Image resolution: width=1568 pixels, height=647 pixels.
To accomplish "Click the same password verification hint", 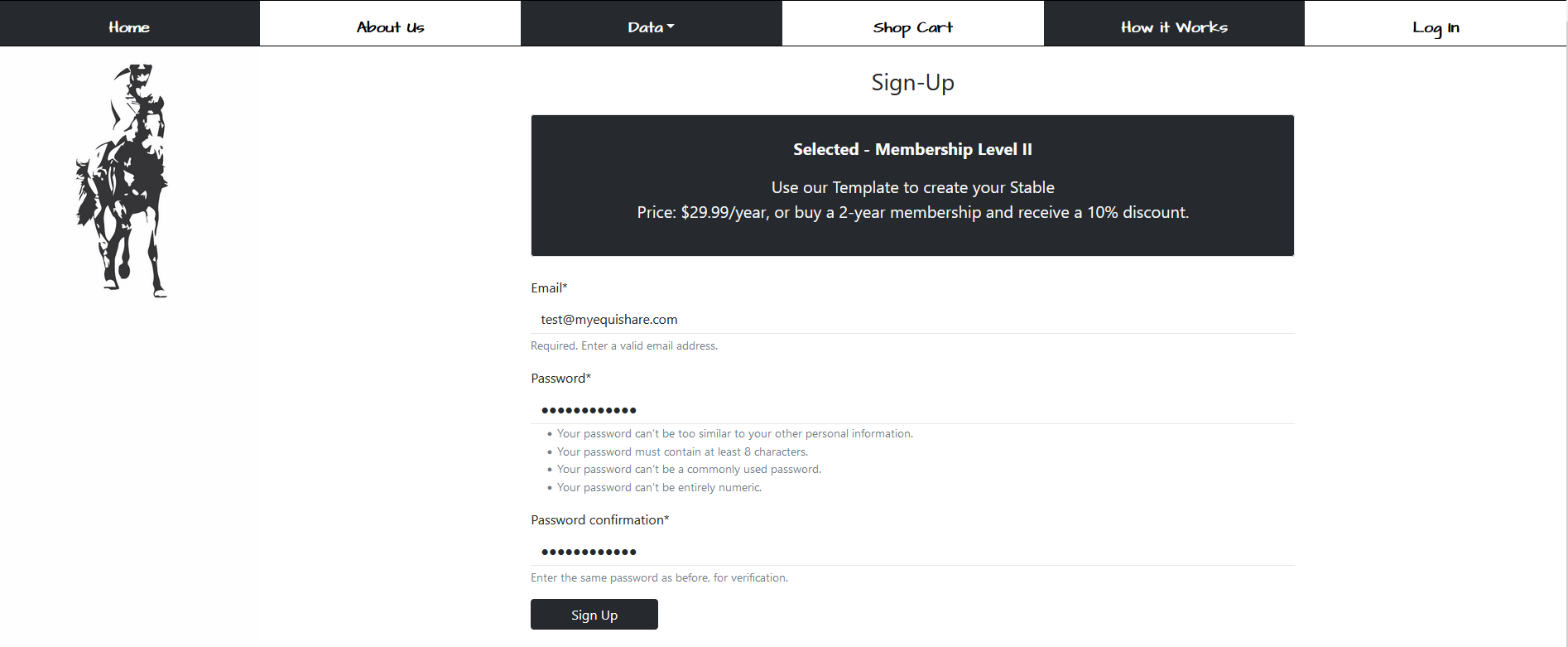I will pos(659,578).
